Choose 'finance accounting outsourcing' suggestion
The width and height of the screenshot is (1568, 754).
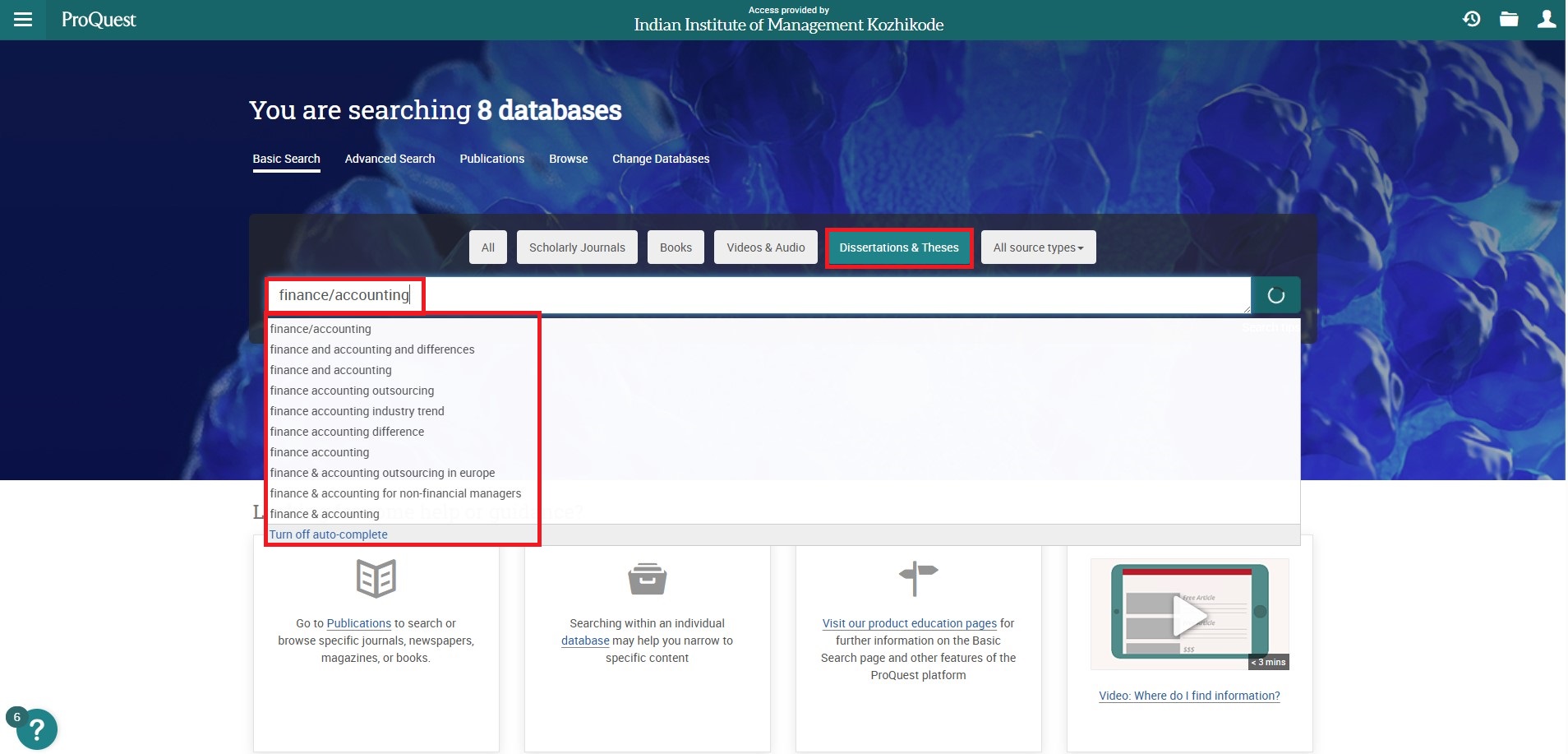(352, 391)
